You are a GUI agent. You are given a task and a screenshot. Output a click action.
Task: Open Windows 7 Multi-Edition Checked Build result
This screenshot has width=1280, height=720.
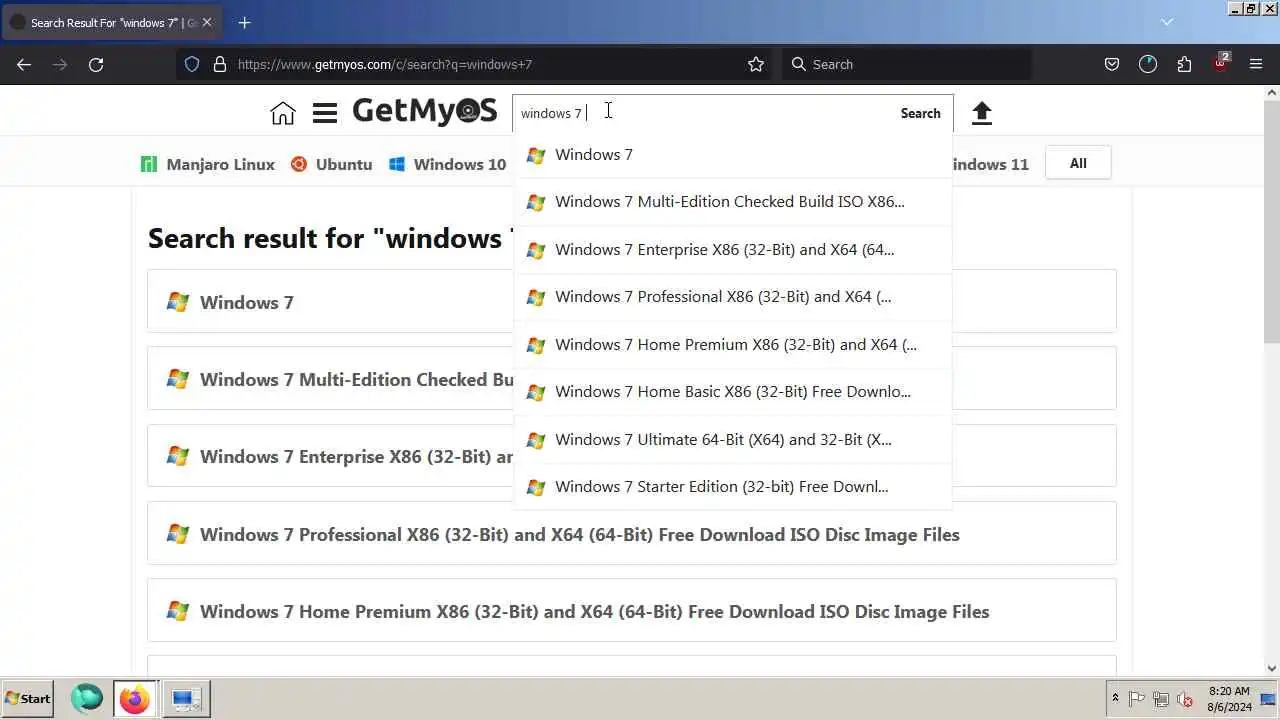(632, 378)
